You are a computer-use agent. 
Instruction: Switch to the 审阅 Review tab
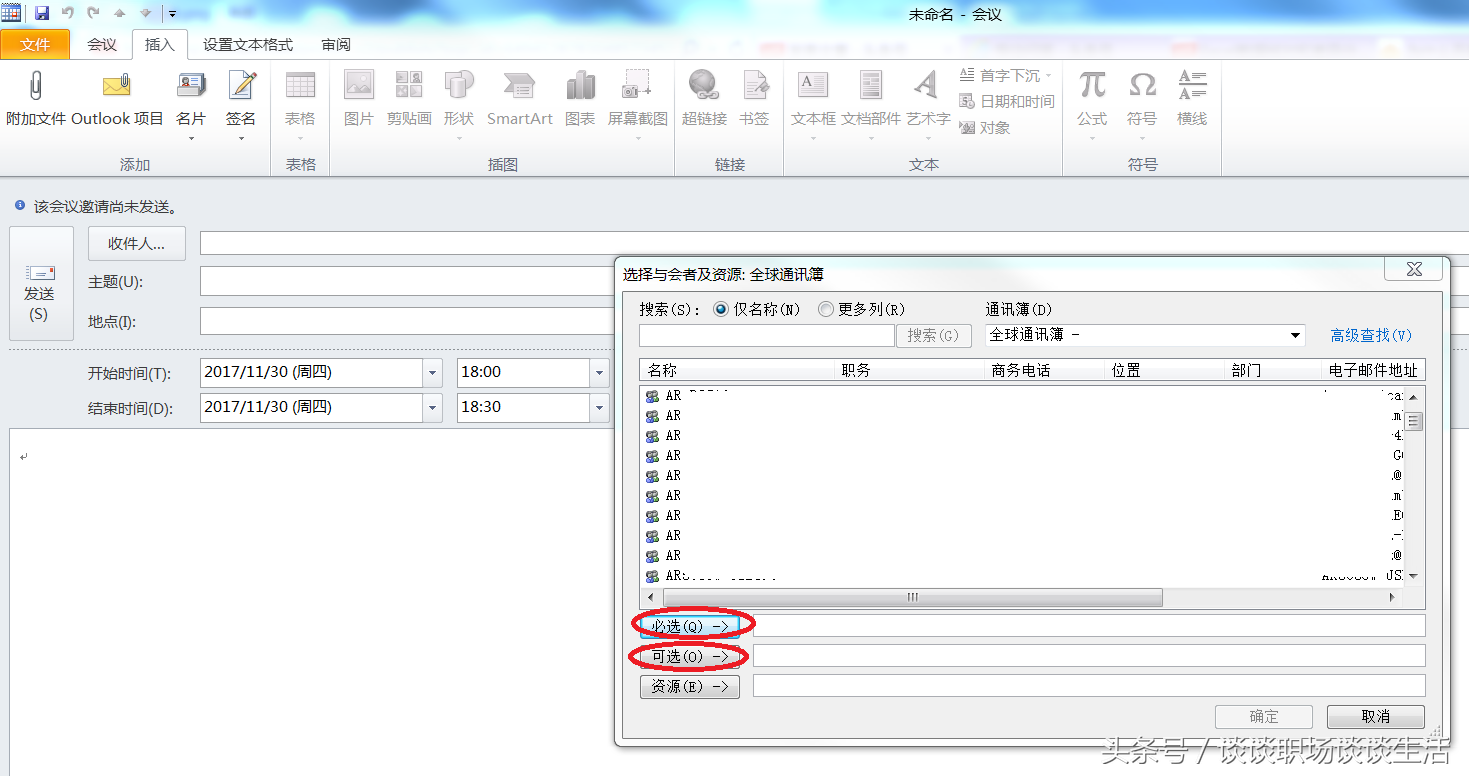pyautogui.click(x=336, y=44)
